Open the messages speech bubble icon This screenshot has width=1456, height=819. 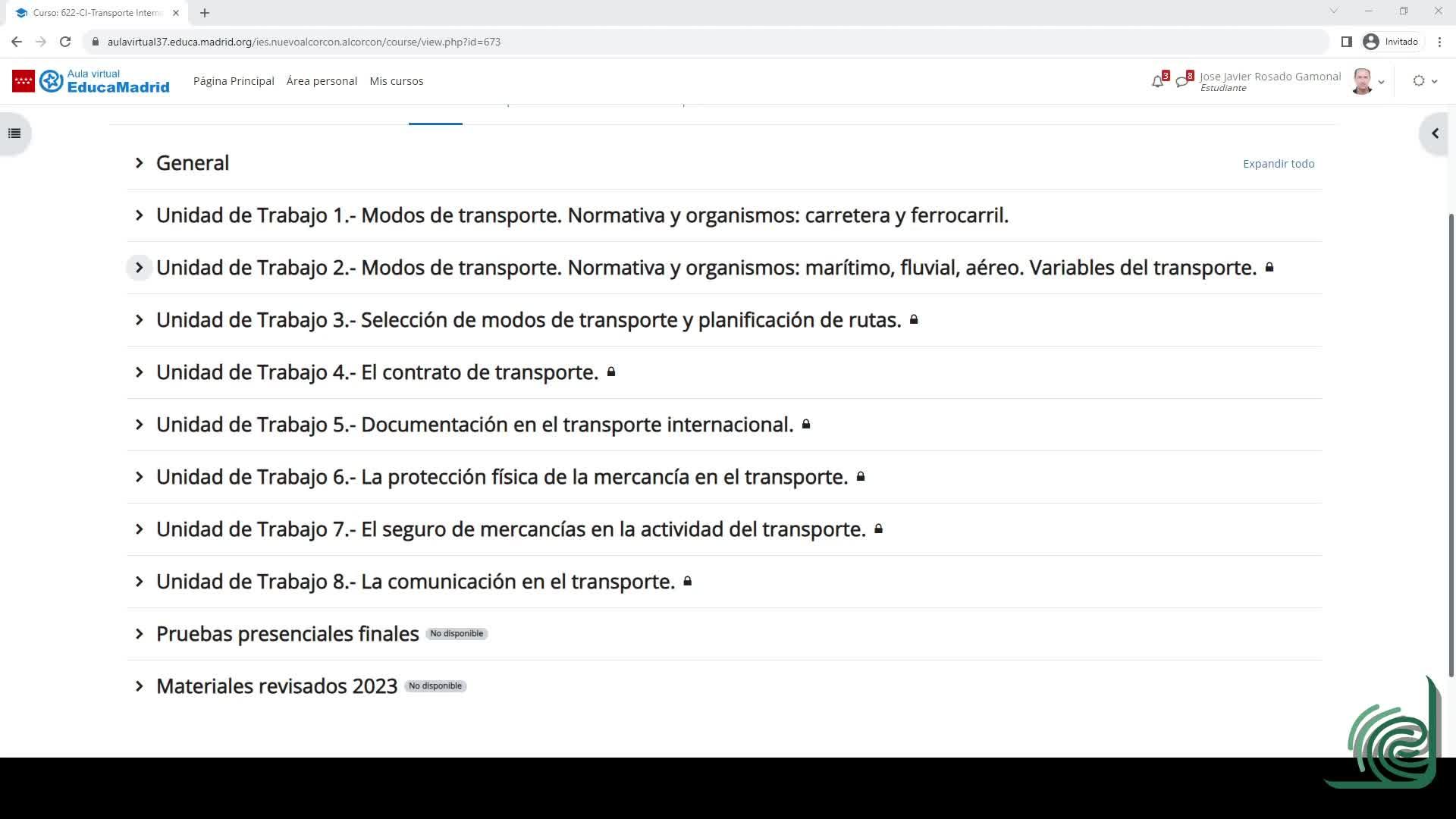point(1181,81)
